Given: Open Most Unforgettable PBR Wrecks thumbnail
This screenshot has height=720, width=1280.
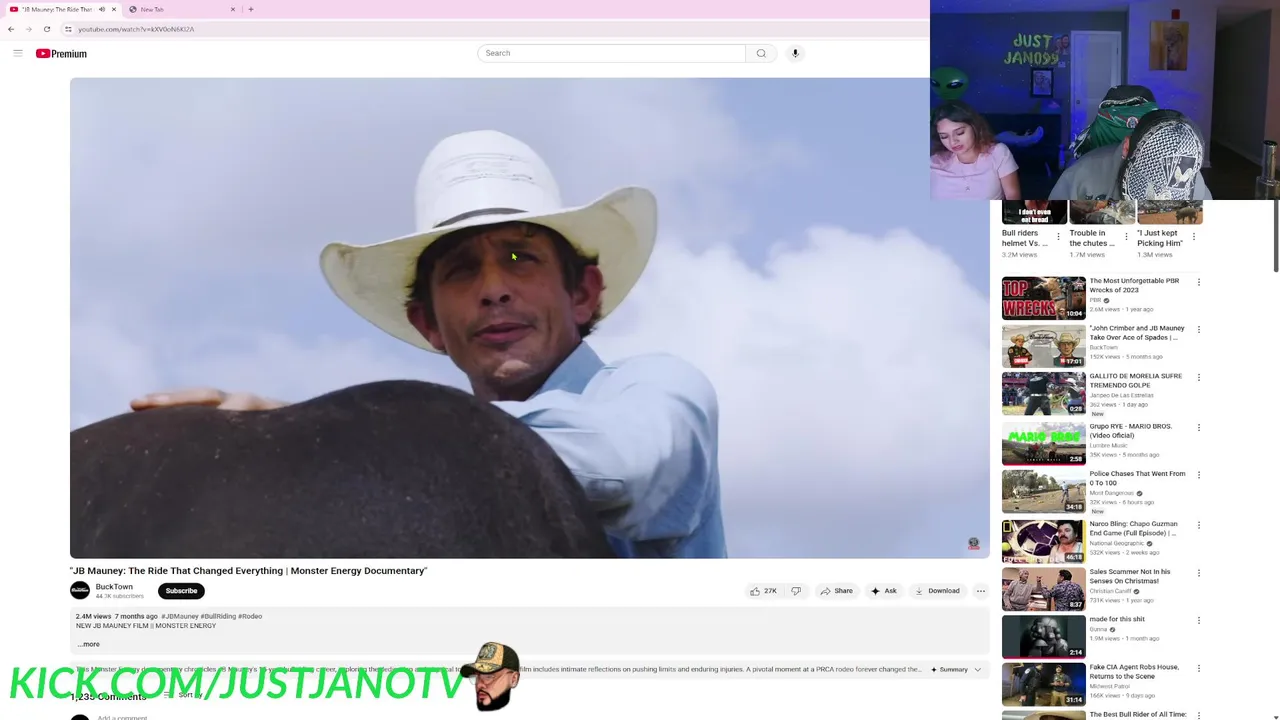Looking at the screenshot, I should tap(1044, 298).
